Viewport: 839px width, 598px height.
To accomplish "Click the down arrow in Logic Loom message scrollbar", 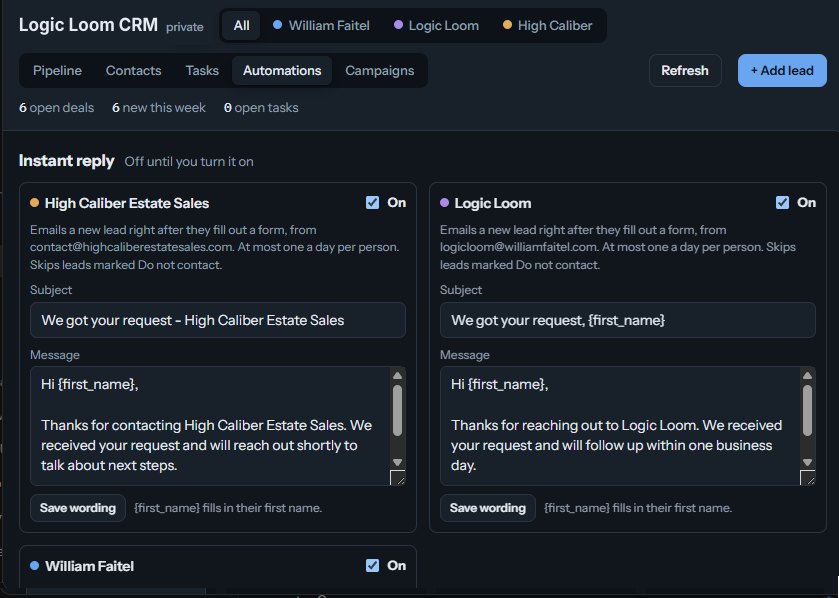I will tap(807, 462).
